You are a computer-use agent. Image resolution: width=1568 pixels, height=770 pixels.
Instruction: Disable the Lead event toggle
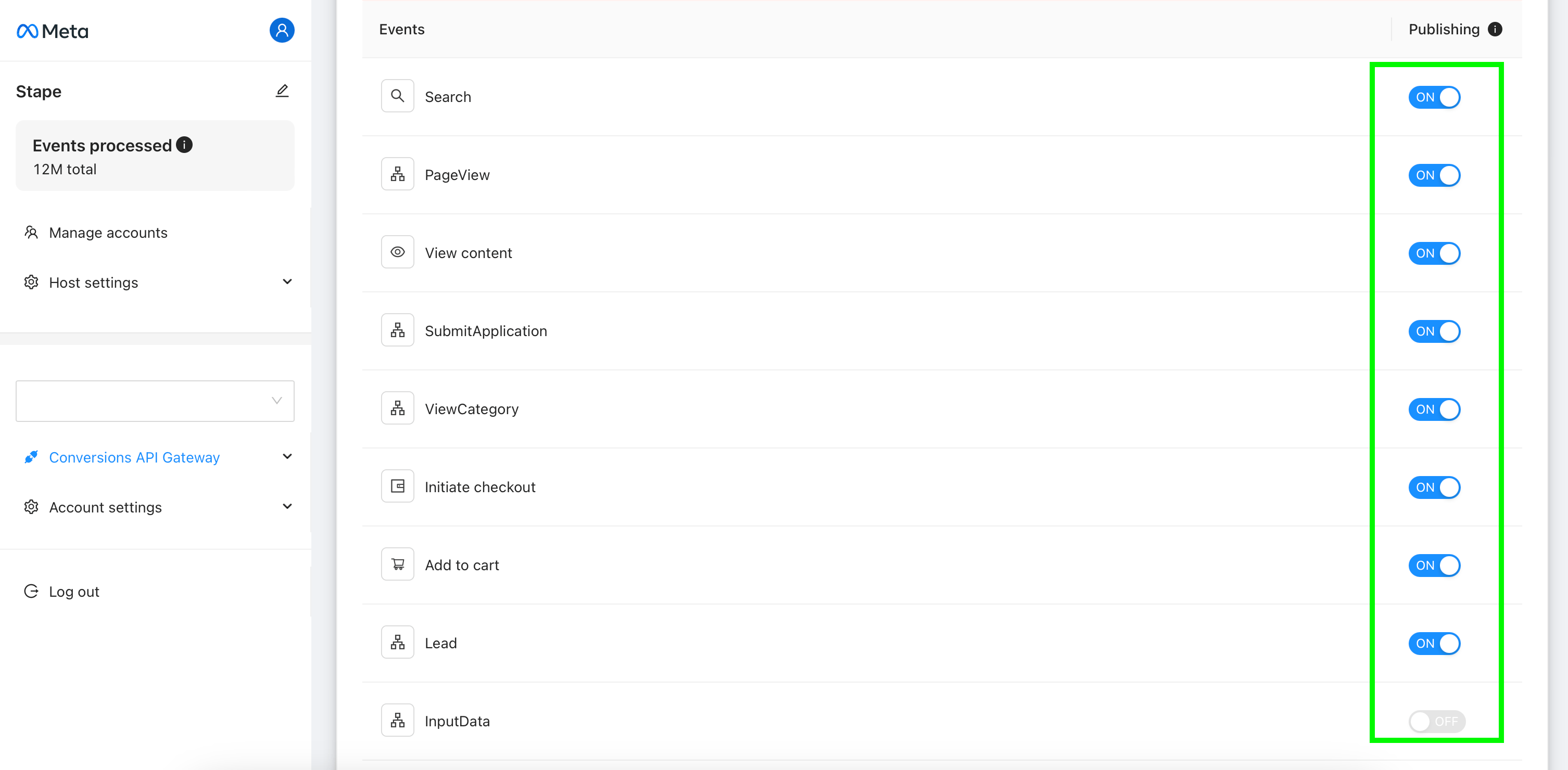[x=1434, y=644]
